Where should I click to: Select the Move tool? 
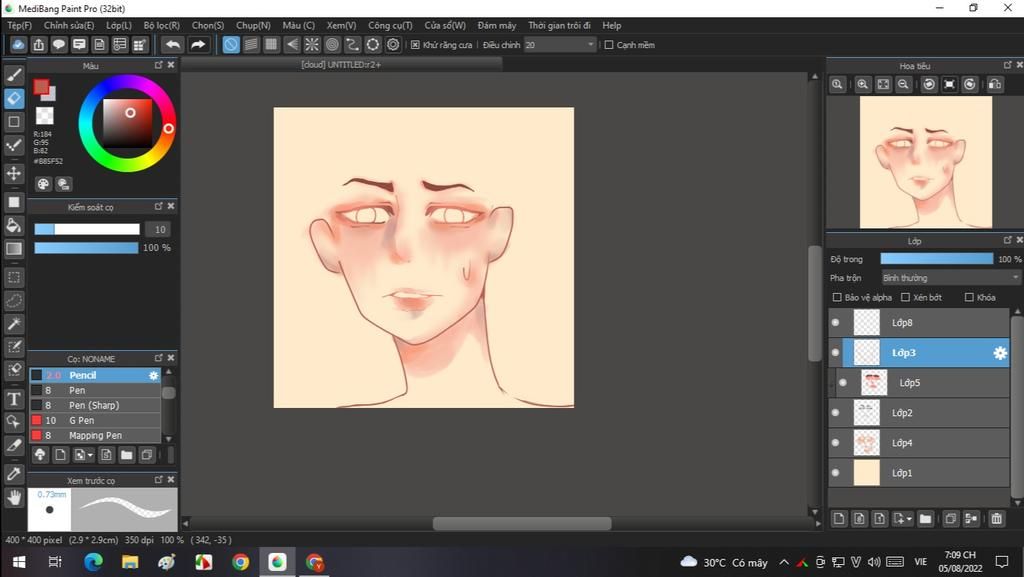click(14, 173)
